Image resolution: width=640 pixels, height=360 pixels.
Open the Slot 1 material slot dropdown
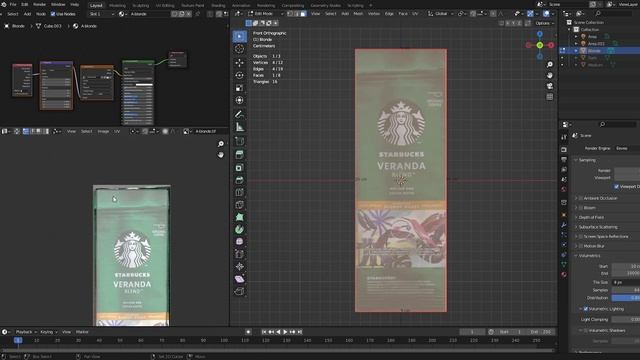102,14
